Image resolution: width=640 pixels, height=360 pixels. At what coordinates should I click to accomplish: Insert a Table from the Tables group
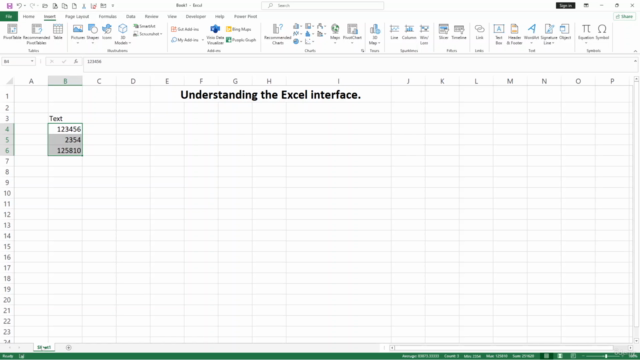click(x=58, y=32)
